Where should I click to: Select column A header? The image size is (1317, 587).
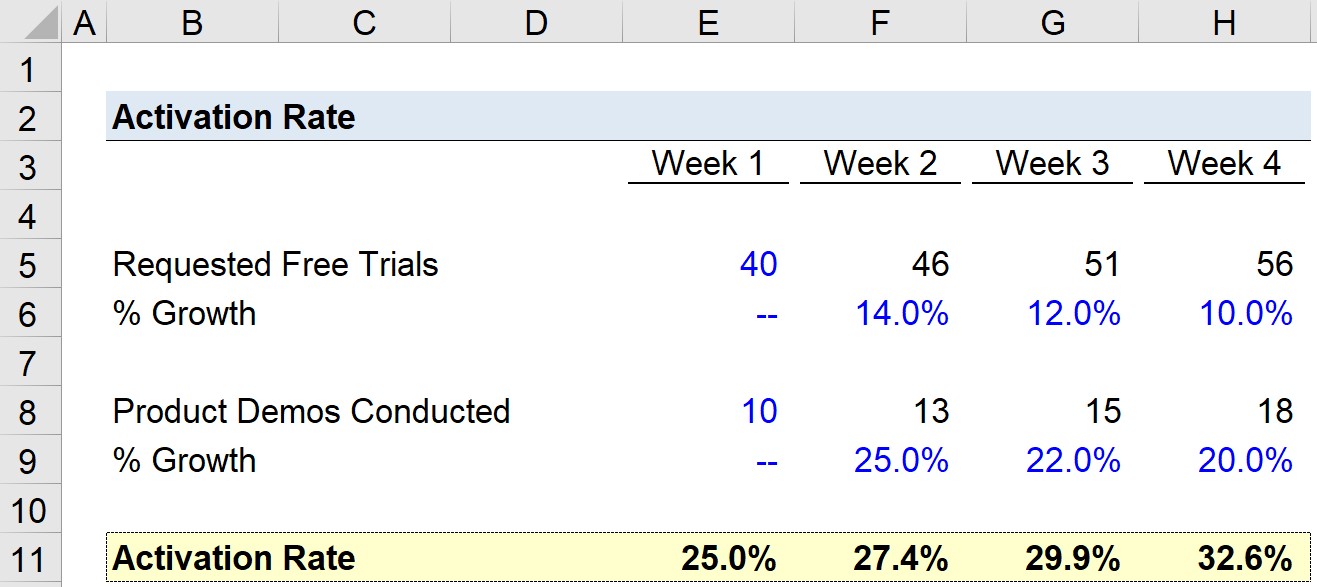pos(85,22)
